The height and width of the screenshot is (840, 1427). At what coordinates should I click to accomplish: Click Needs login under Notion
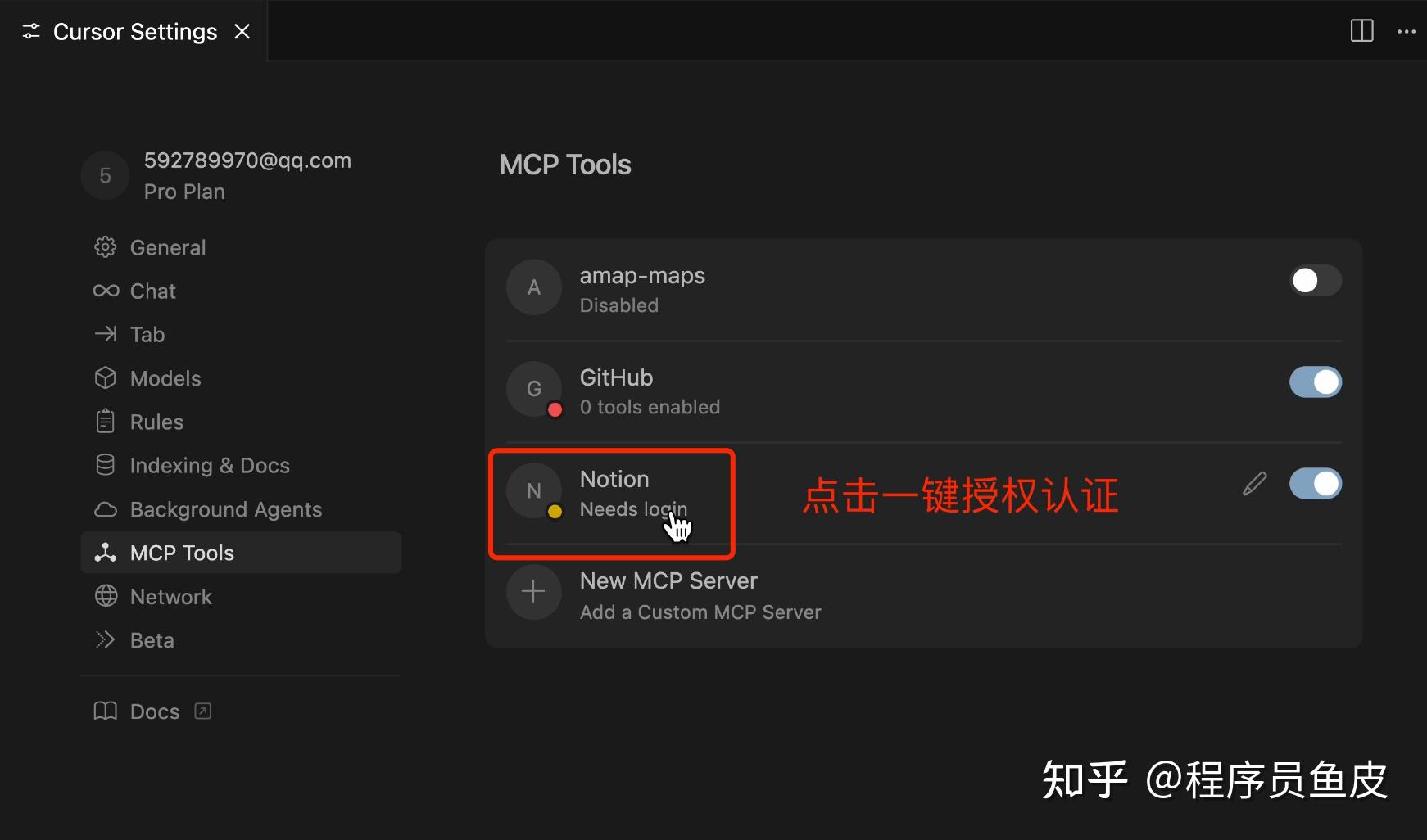click(633, 509)
